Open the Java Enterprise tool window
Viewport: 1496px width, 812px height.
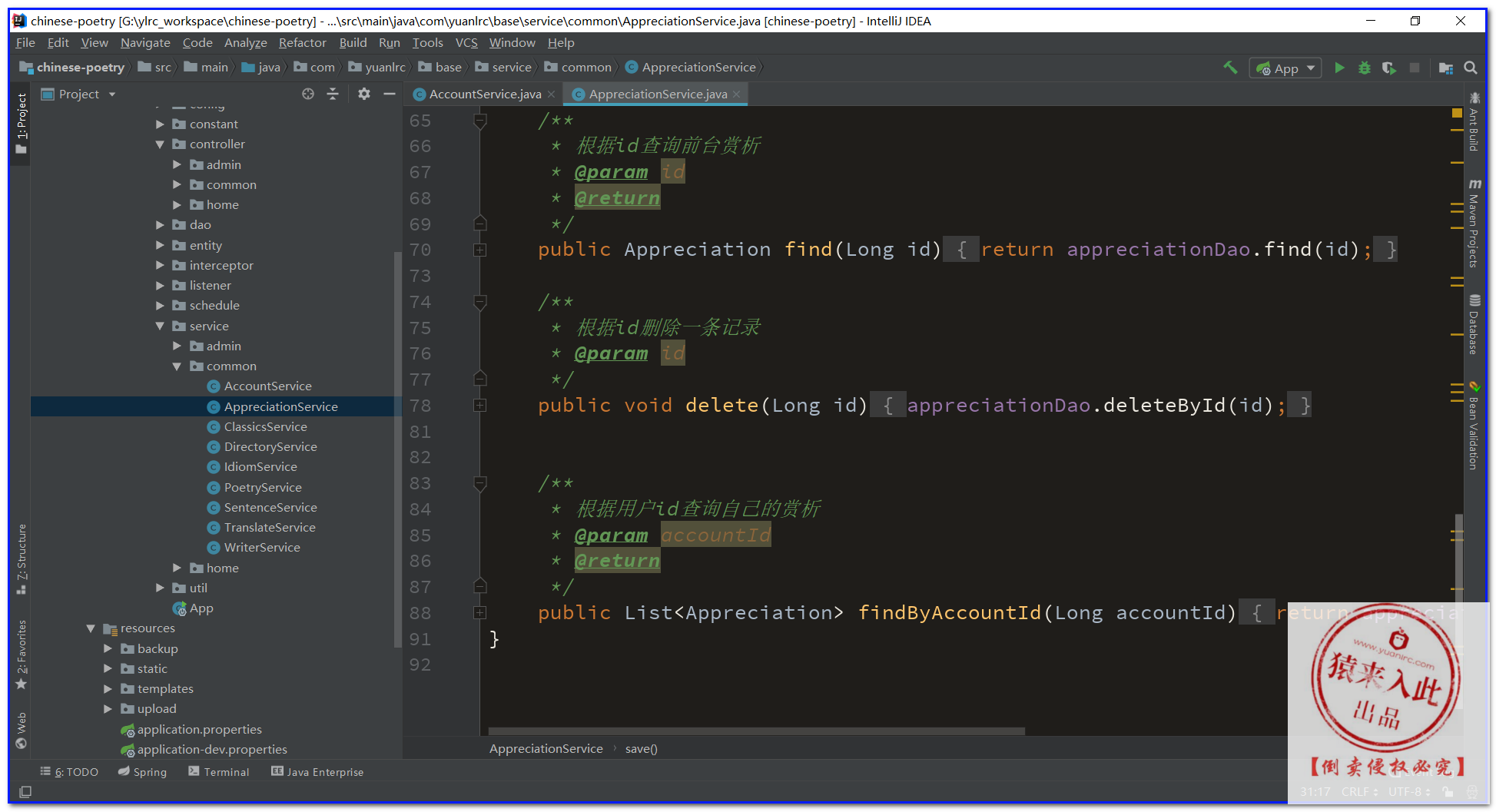[317, 772]
